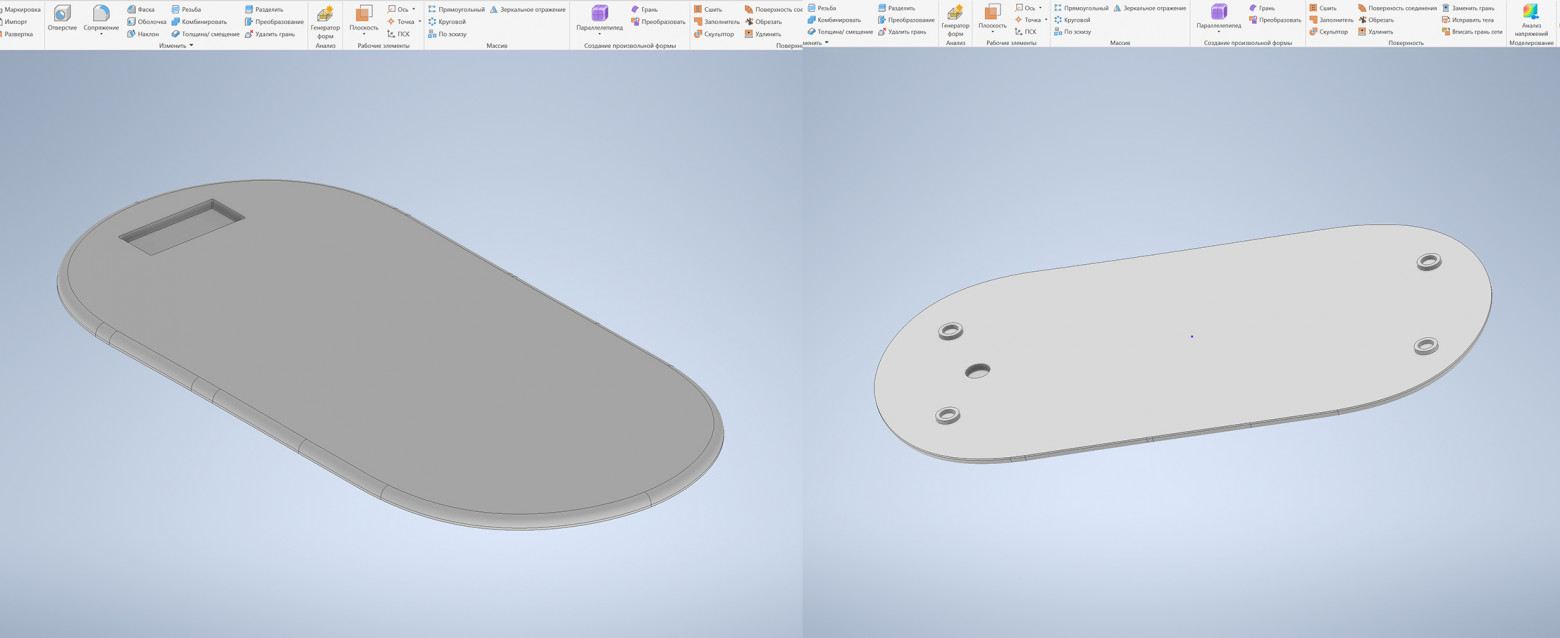Choose the Оболочка (Shell) tool

pyautogui.click(x=146, y=21)
